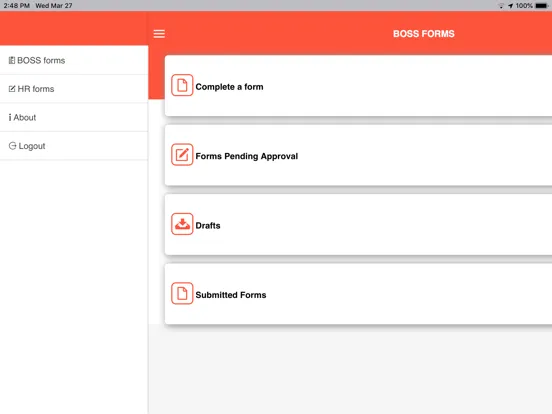The width and height of the screenshot is (552, 414).
Task: Select Logout in the sidebar
Action: tap(74, 146)
